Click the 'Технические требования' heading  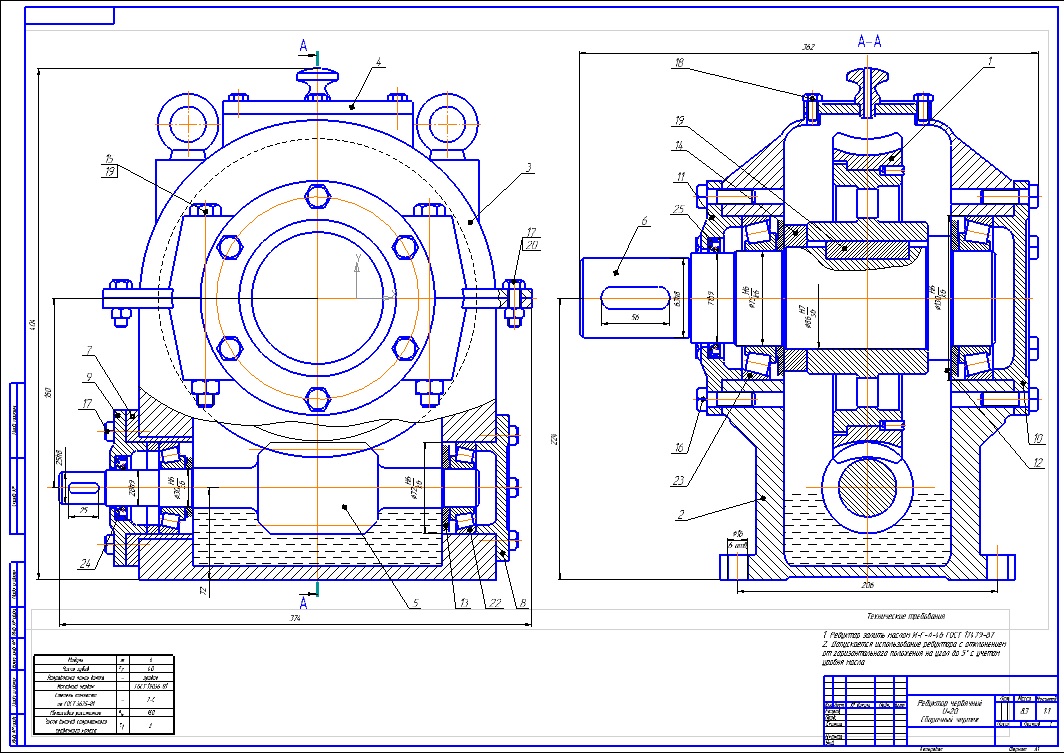pos(906,617)
